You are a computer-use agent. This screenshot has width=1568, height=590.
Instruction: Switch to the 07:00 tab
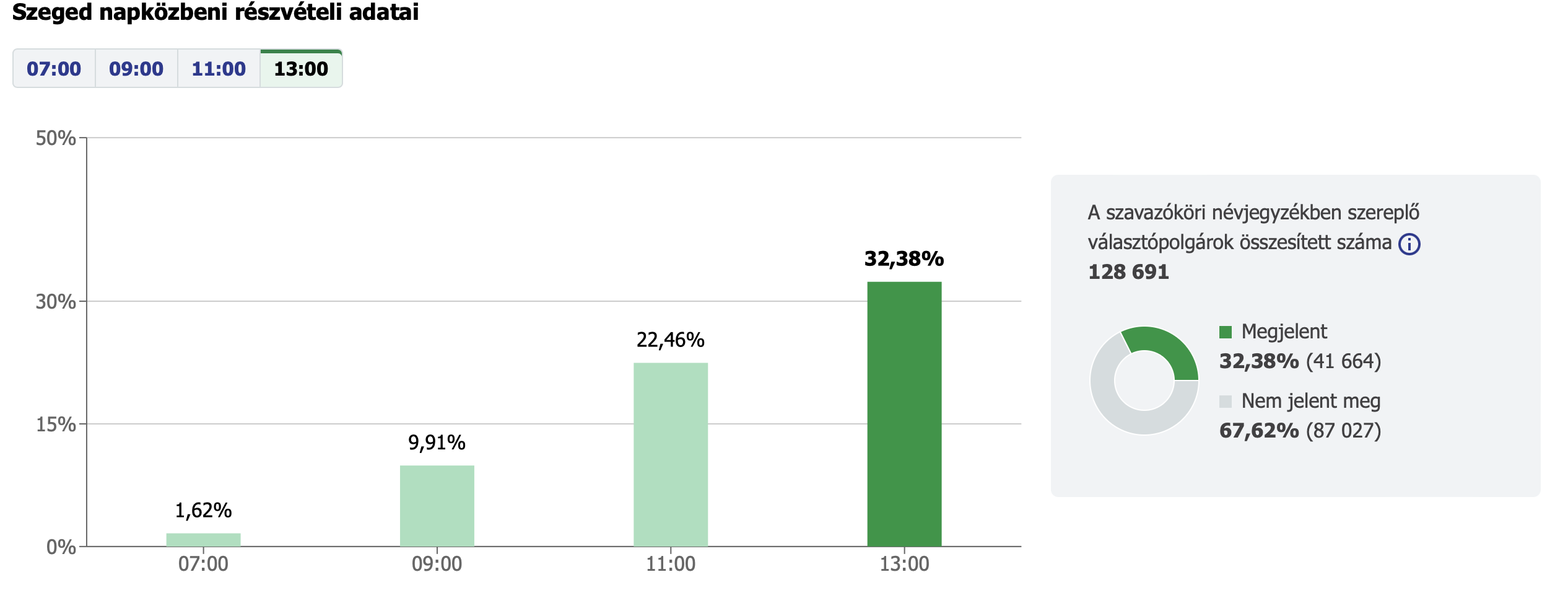pos(54,69)
